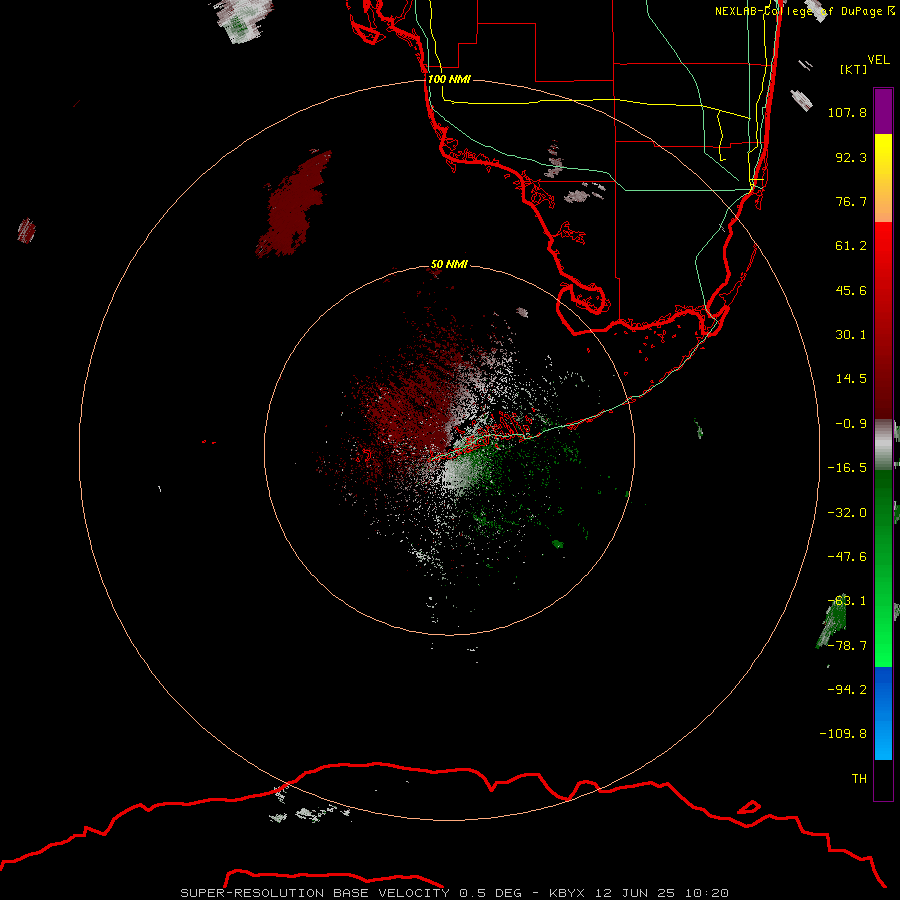
Task: Click the 30.1 legend value
Action: tap(851, 335)
